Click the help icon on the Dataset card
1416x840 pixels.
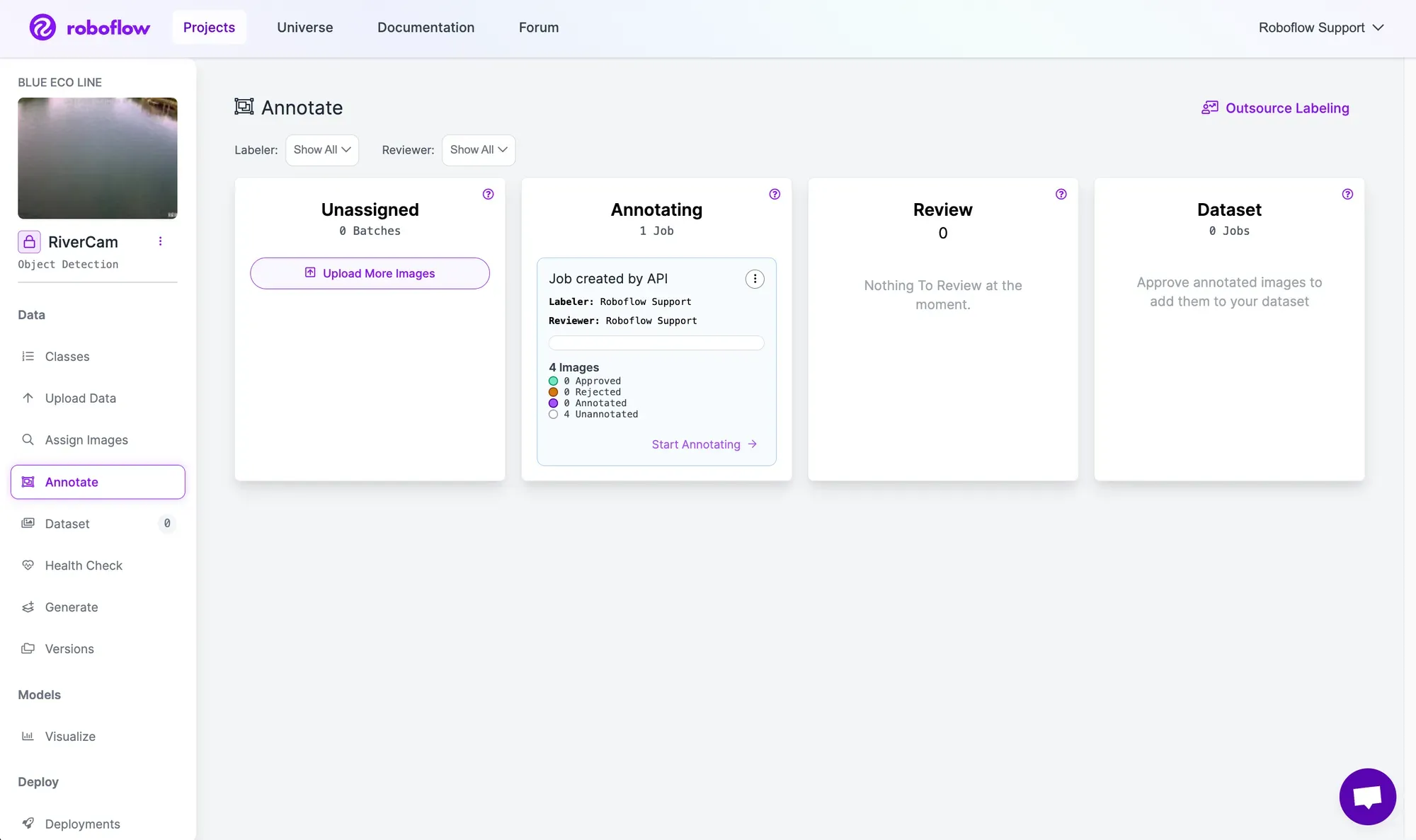(x=1347, y=195)
